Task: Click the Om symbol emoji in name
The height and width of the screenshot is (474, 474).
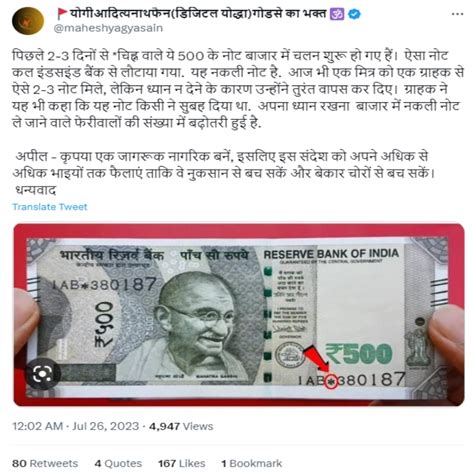Action: pyautogui.click(x=337, y=14)
